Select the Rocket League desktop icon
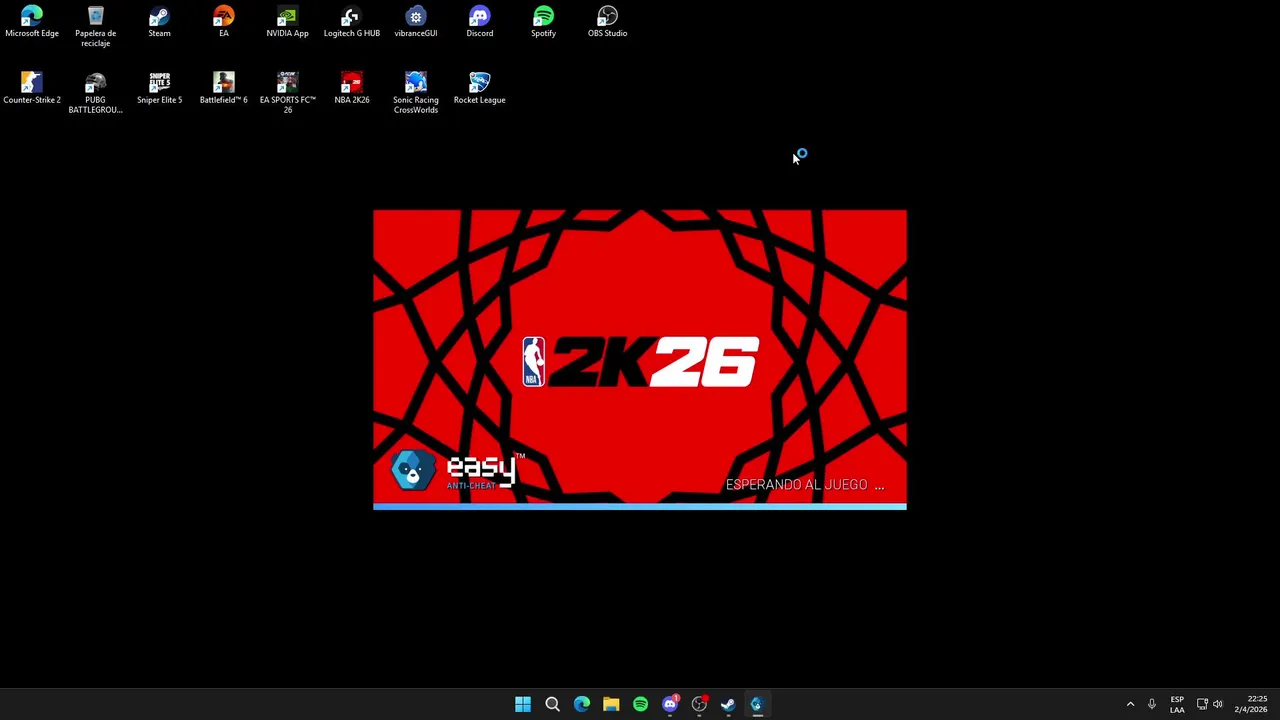Viewport: 1280px width, 720px height. point(479,88)
